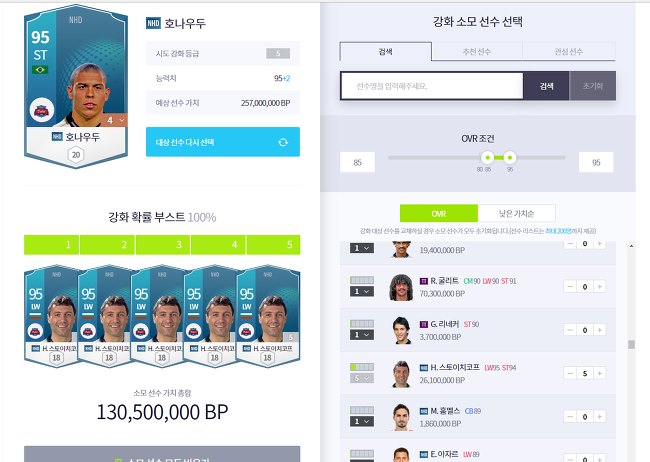Screen dimensions: 650x462
Task: Click R. 굴리트 player portrait
Action: 401,287
